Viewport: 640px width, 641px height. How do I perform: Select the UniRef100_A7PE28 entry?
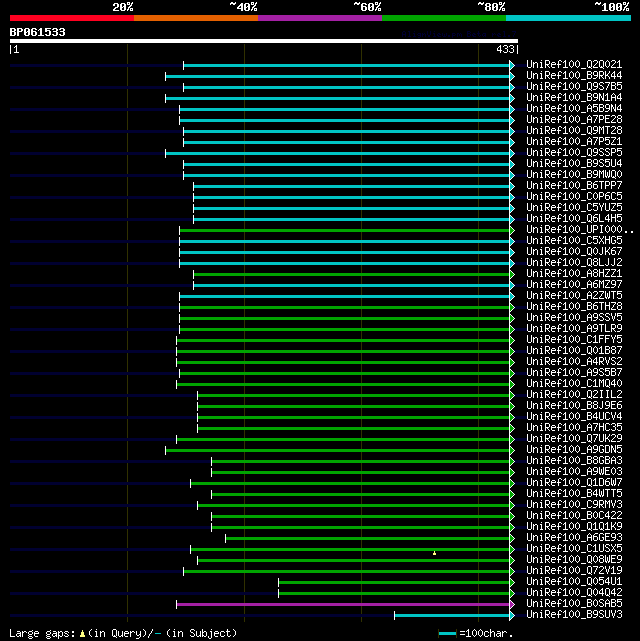coord(574,120)
